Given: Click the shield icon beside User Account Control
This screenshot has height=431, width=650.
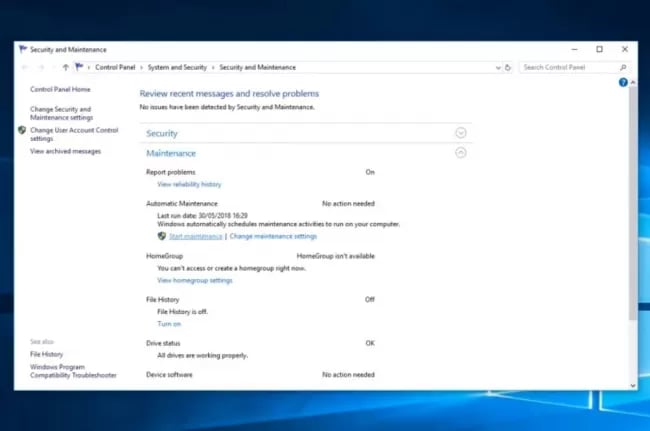Looking at the screenshot, I should [x=22, y=130].
